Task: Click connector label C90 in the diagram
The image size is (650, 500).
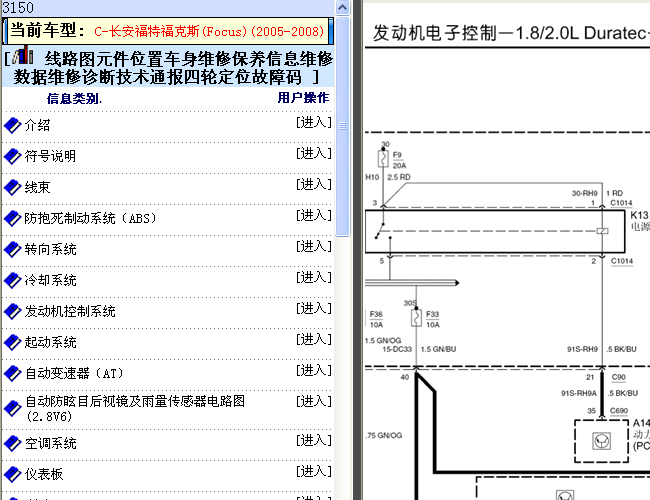Action: 618,377
